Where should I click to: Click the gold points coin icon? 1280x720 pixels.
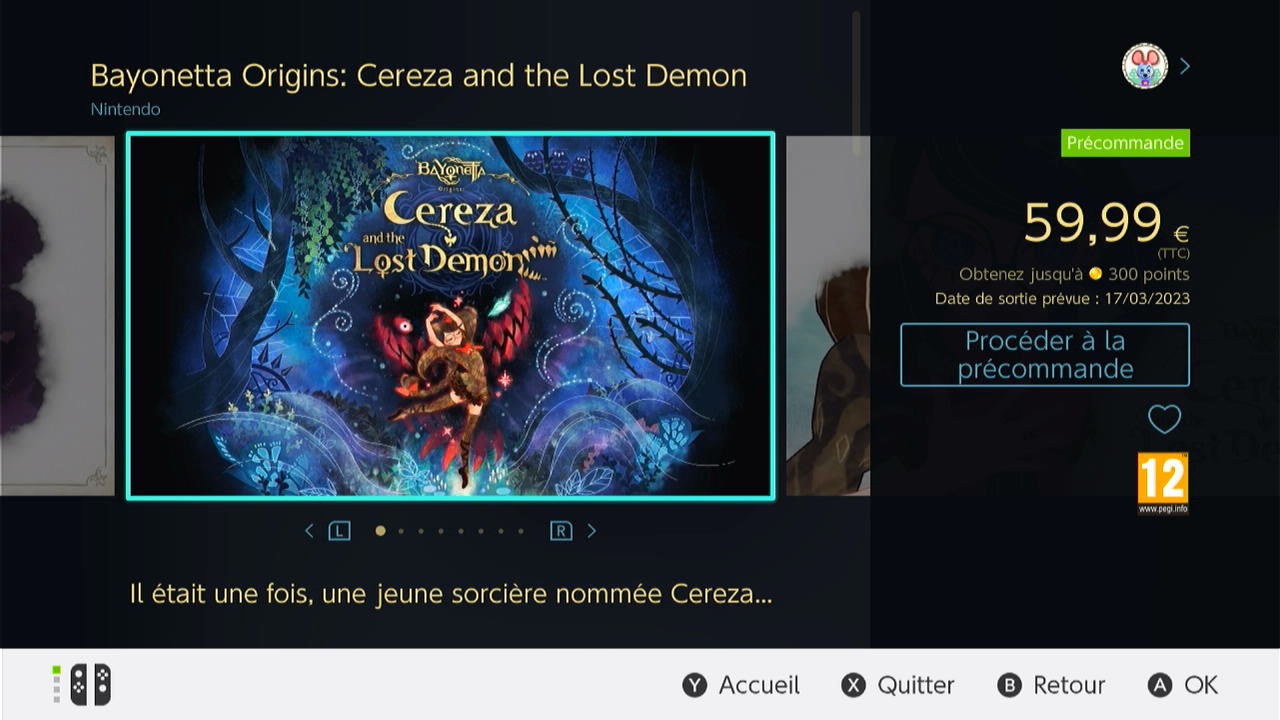pos(1095,274)
